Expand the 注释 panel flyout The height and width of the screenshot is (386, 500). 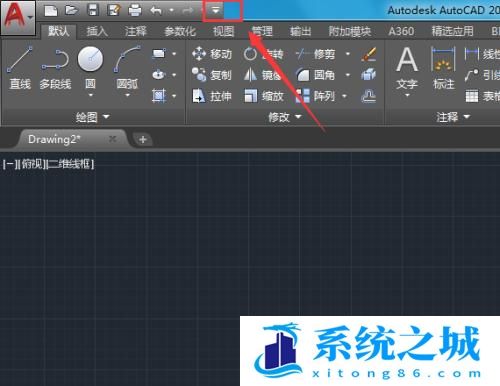pos(453,117)
